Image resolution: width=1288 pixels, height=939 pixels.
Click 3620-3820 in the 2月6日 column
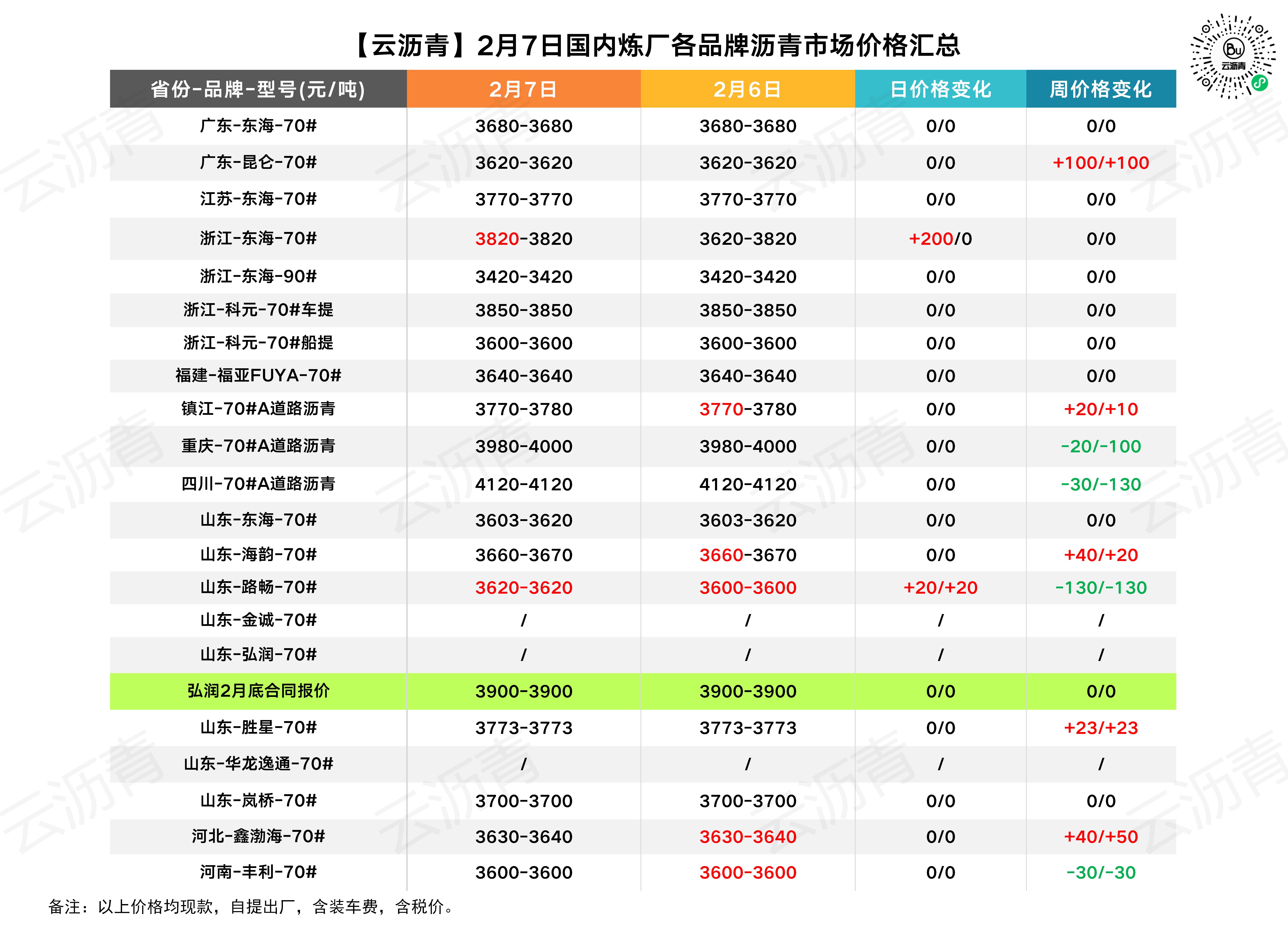[748, 239]
